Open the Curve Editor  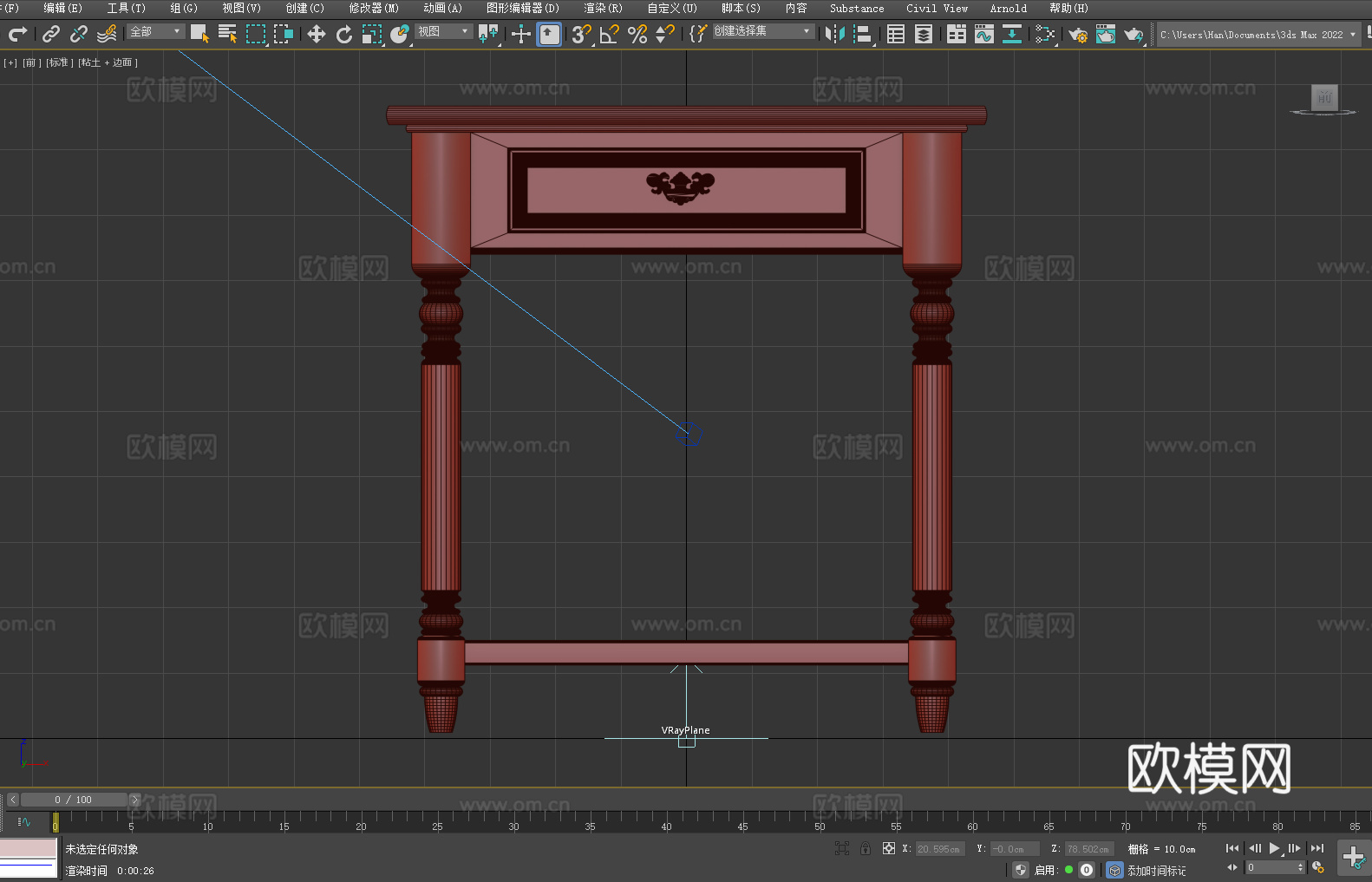click(x=984, y=34)
